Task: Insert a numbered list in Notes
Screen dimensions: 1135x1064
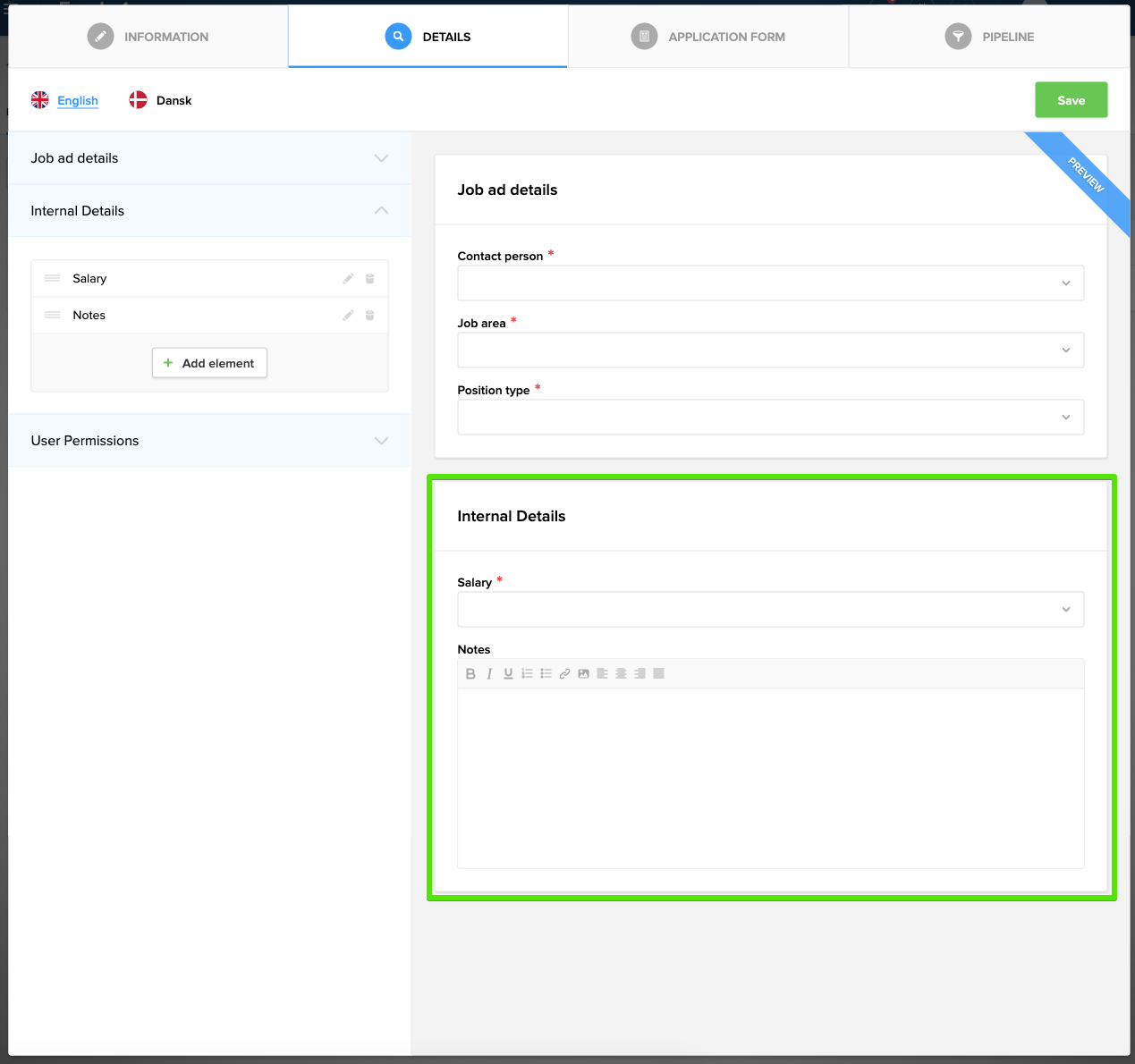Action: click(528, 674)
